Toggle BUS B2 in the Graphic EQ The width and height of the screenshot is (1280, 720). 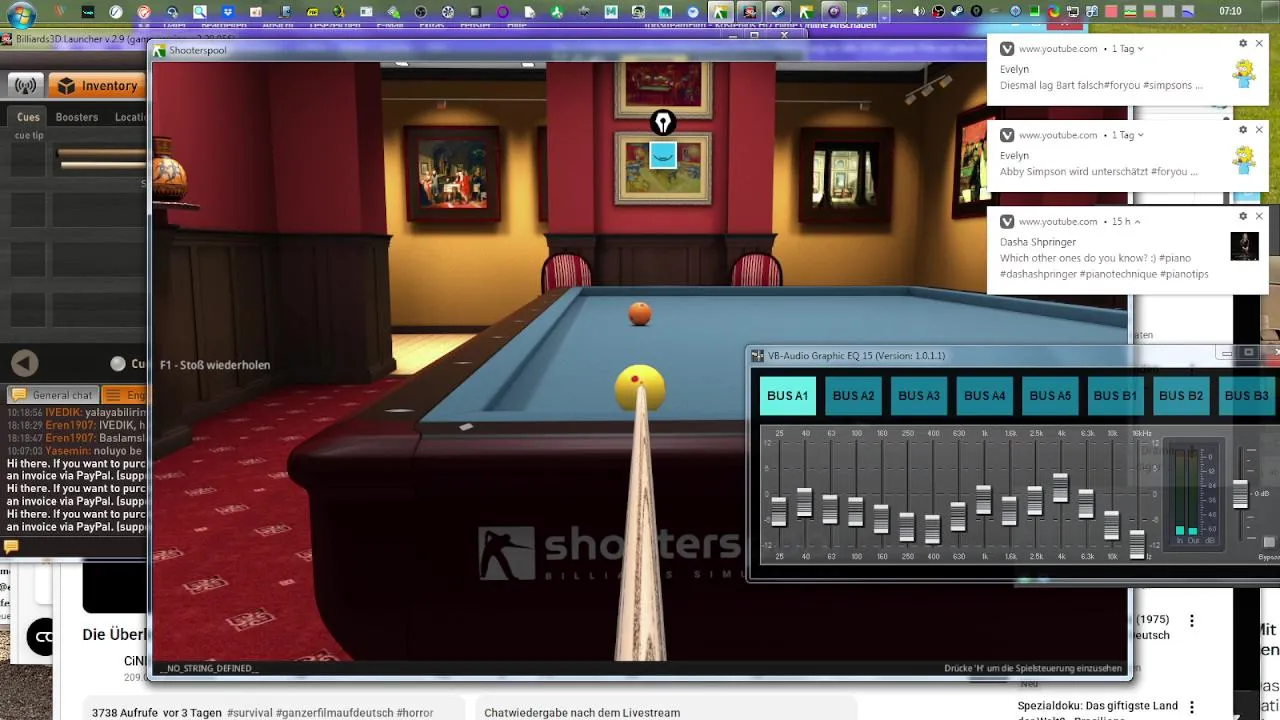coord(1181,395)
